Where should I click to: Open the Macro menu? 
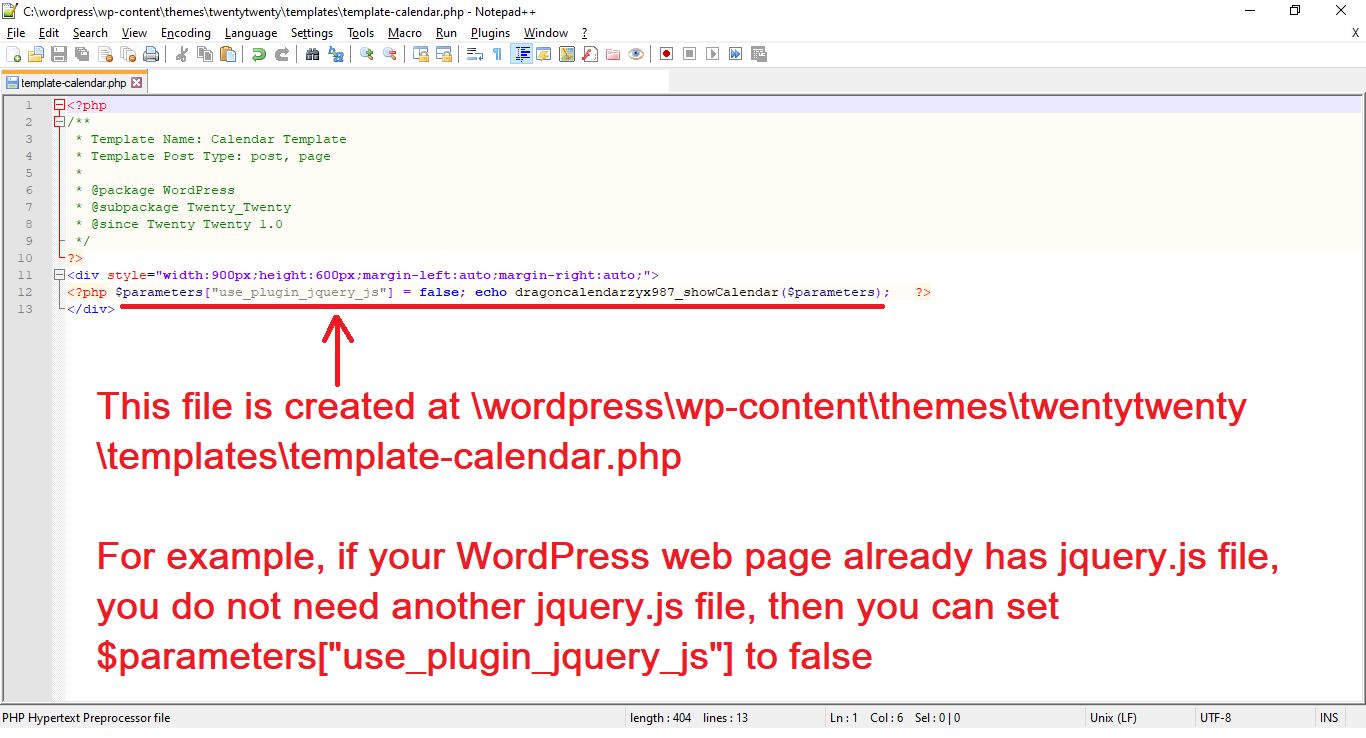click(405, 33)
